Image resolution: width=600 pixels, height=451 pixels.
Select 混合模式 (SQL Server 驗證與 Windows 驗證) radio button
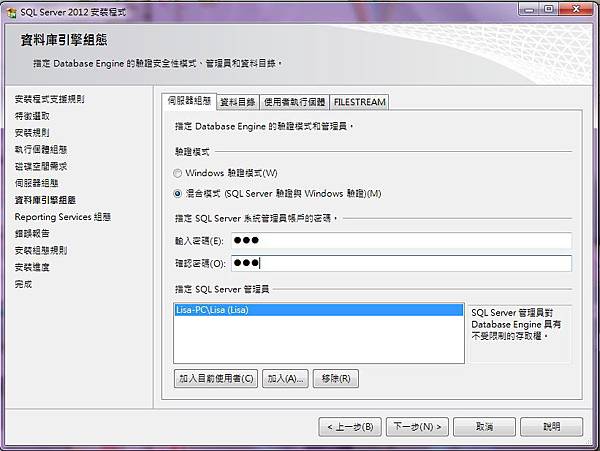click(x=177, y=194)
